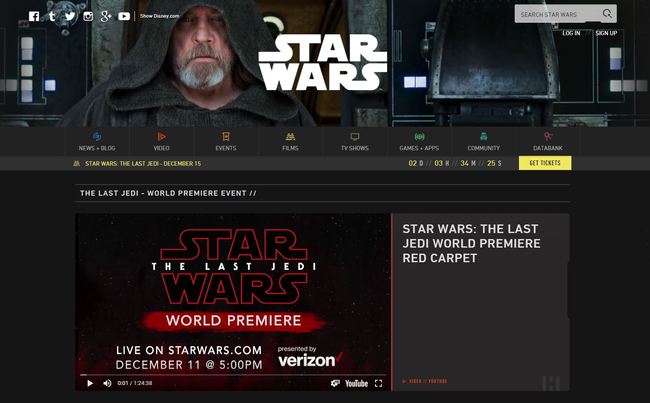Mute the video volume speaker icon
The height and width of the screenshot is (403, 650).
(x=107, y=383)
